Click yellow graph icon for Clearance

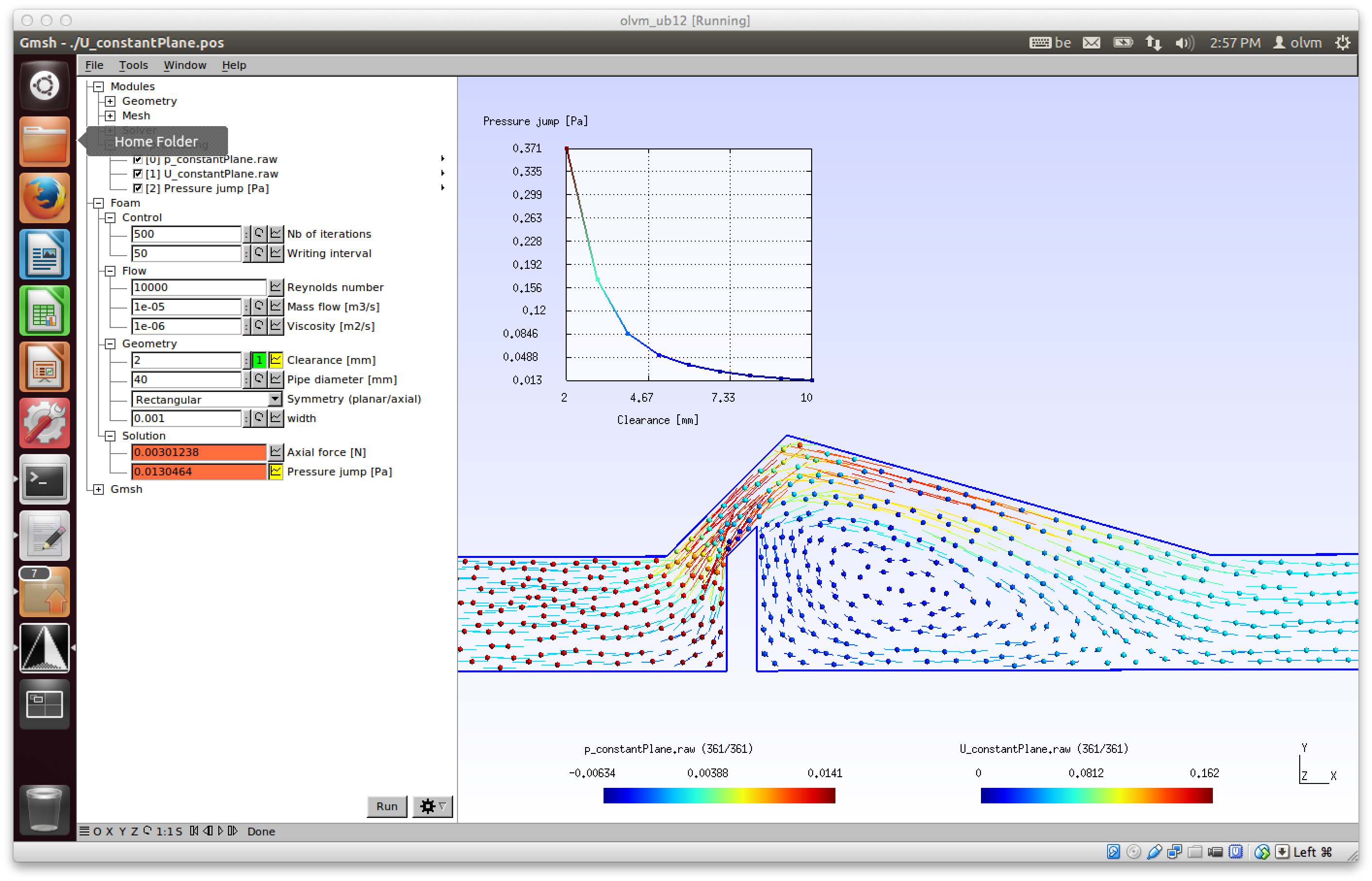pos(276,360)
